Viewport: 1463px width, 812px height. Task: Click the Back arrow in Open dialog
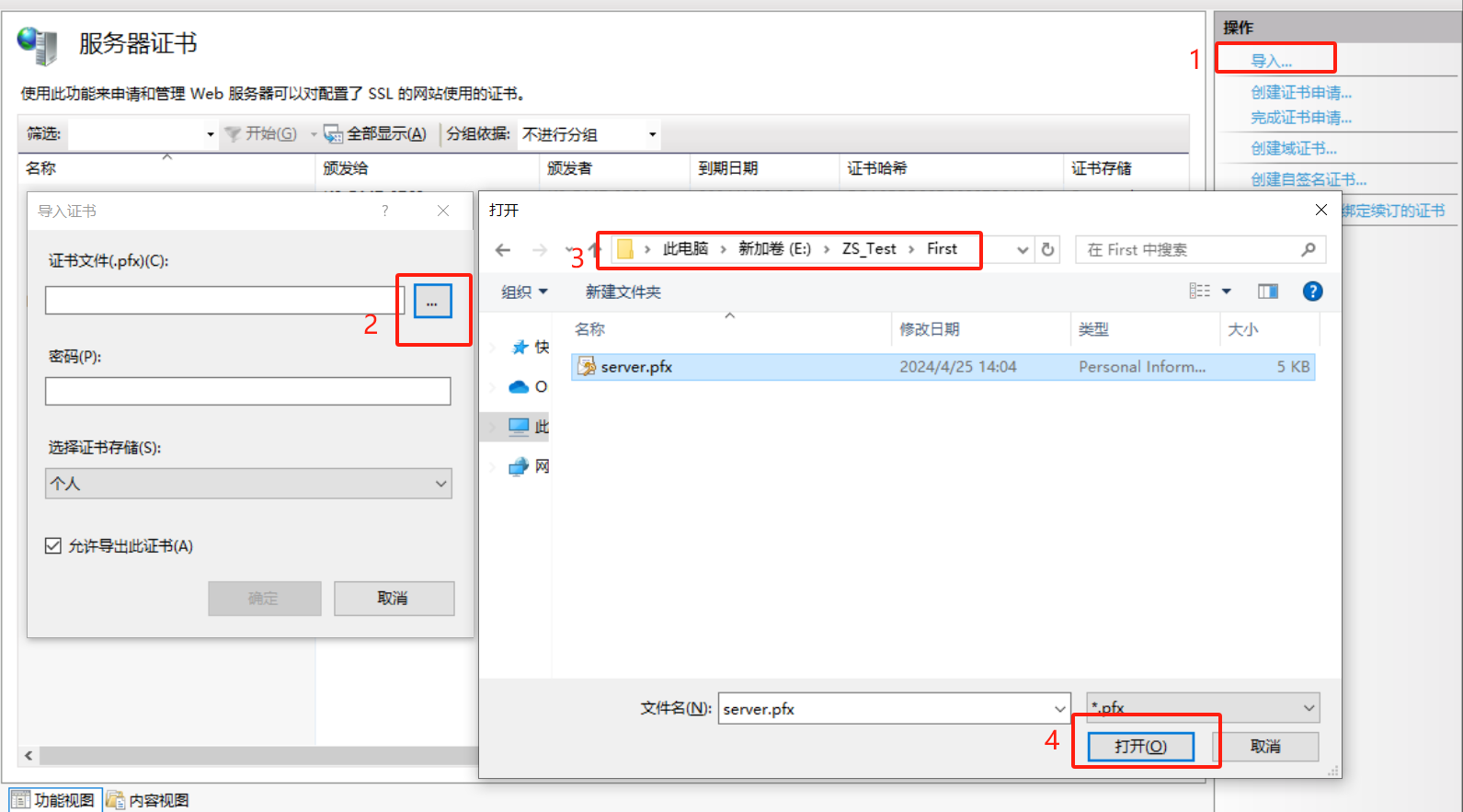503,250
